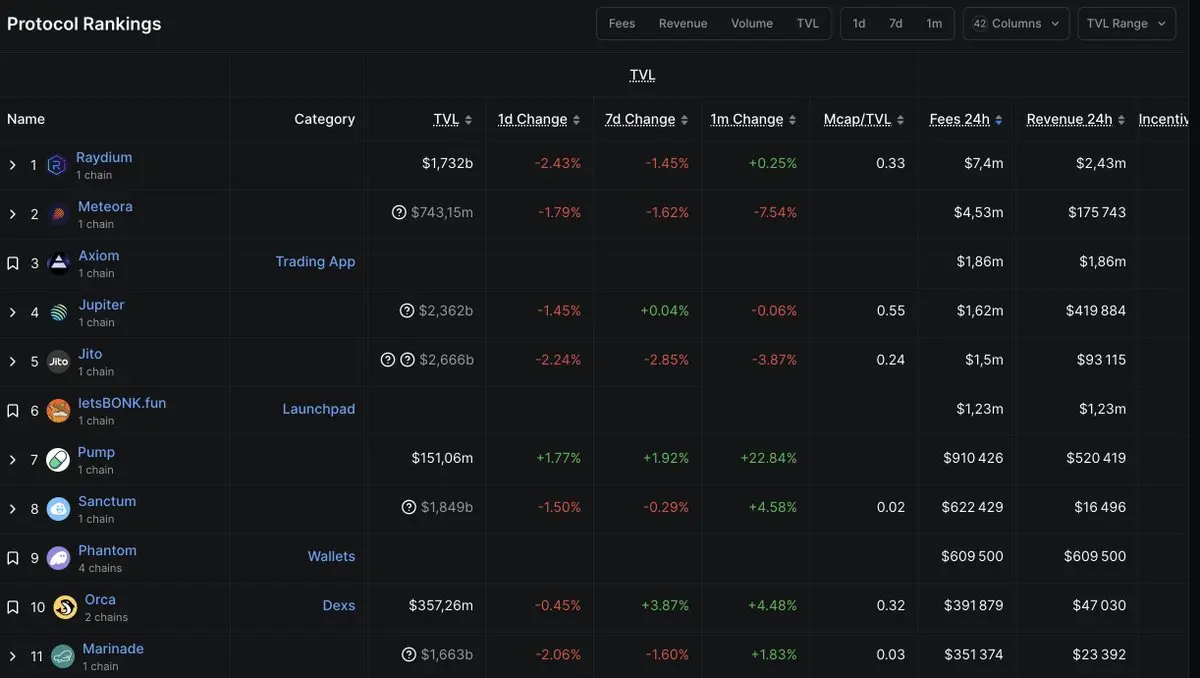Sort by the 1m Change column sort arrows
The image size is (1200, 678).
pos(792,120)
